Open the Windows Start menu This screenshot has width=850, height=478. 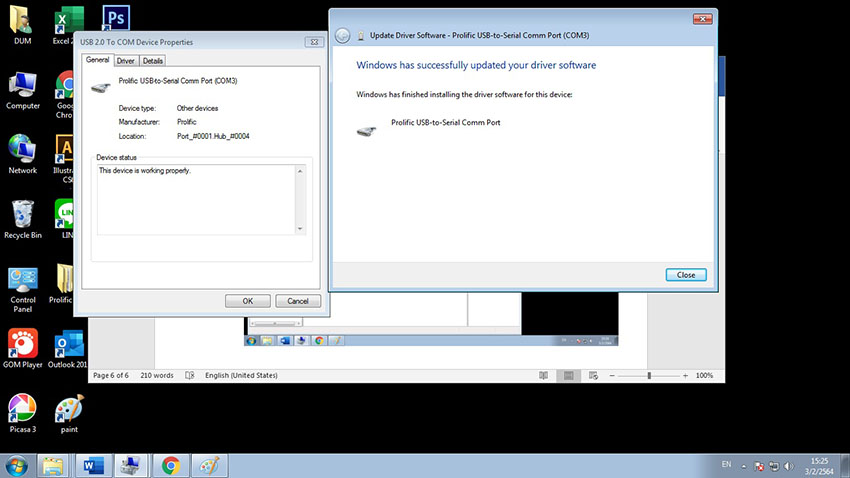16,466
